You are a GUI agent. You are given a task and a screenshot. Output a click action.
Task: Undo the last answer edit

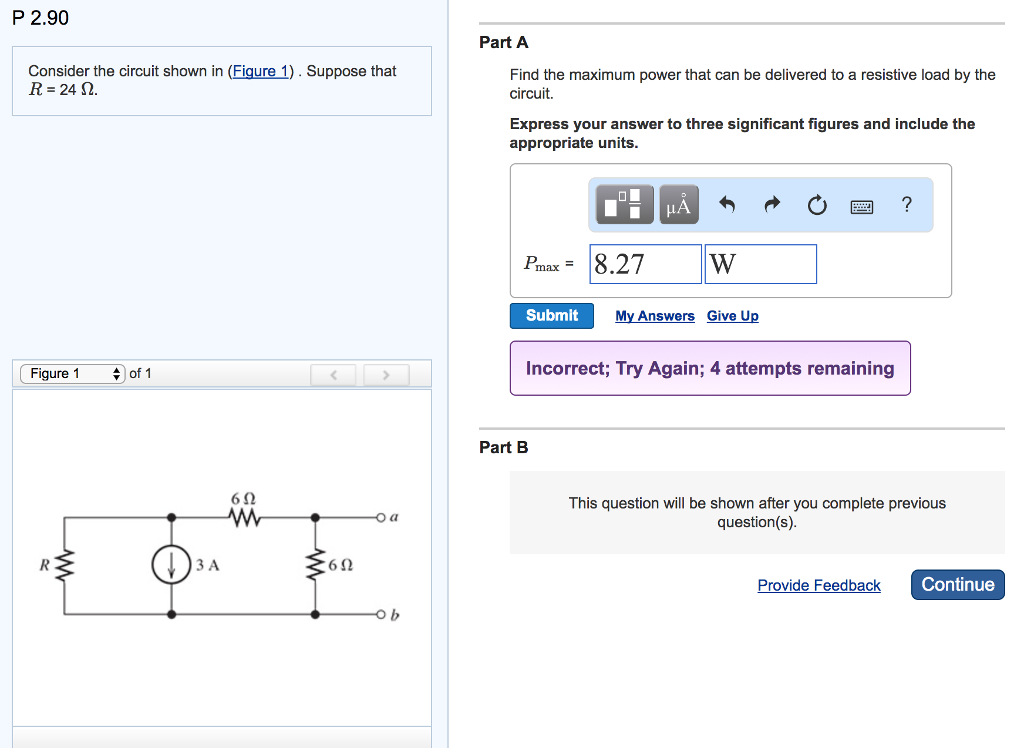pos(727,204)
